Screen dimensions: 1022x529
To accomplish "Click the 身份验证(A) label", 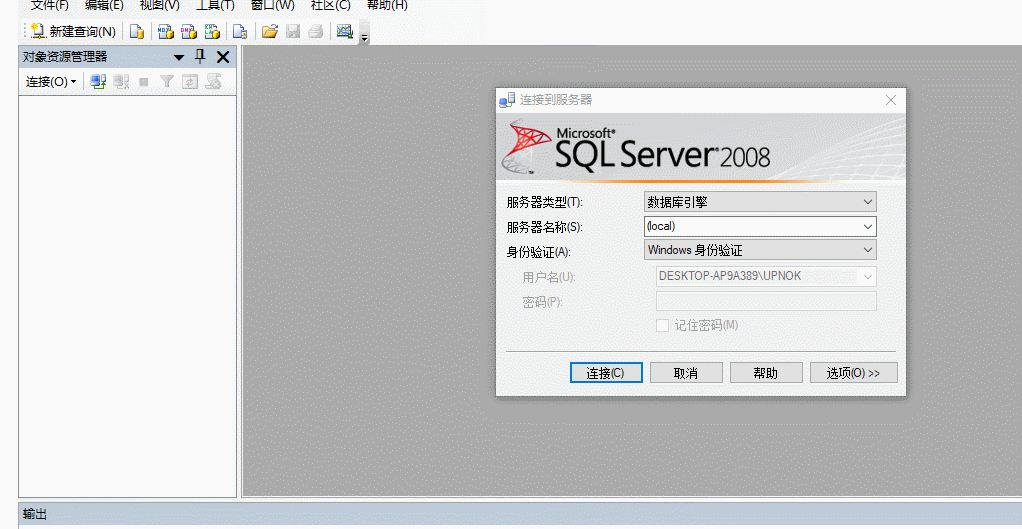I will click(x=538, y=251).
